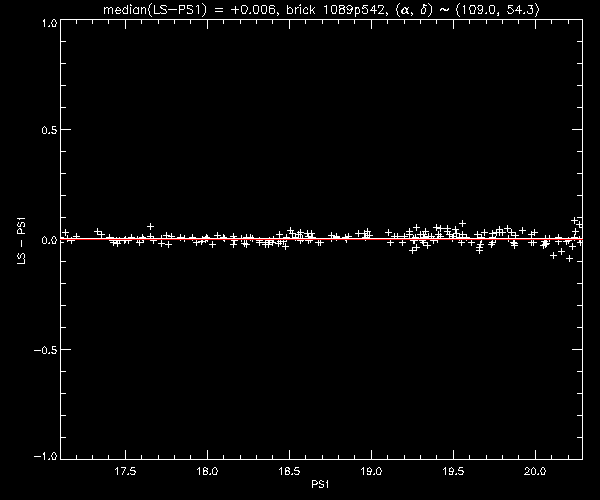The height and width of the screenshot is (500, 600).
Task: Click the x-axis tick label '17.5'
Action: coord(125,471)
